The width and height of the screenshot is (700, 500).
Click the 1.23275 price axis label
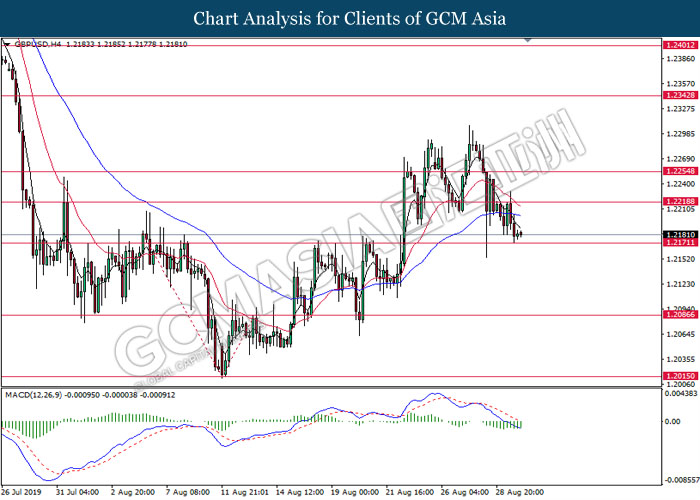tap(681, 109)
